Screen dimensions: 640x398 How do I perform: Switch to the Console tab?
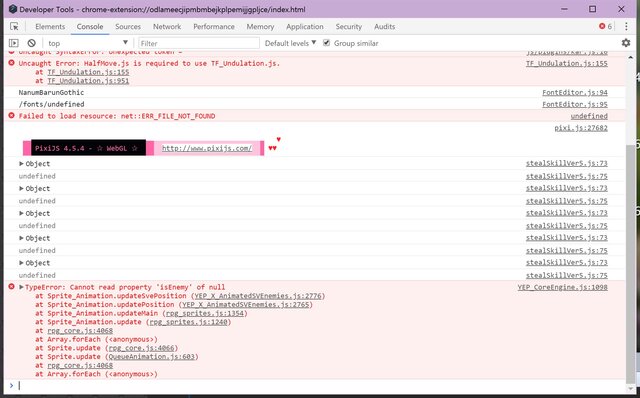point(90,27)
